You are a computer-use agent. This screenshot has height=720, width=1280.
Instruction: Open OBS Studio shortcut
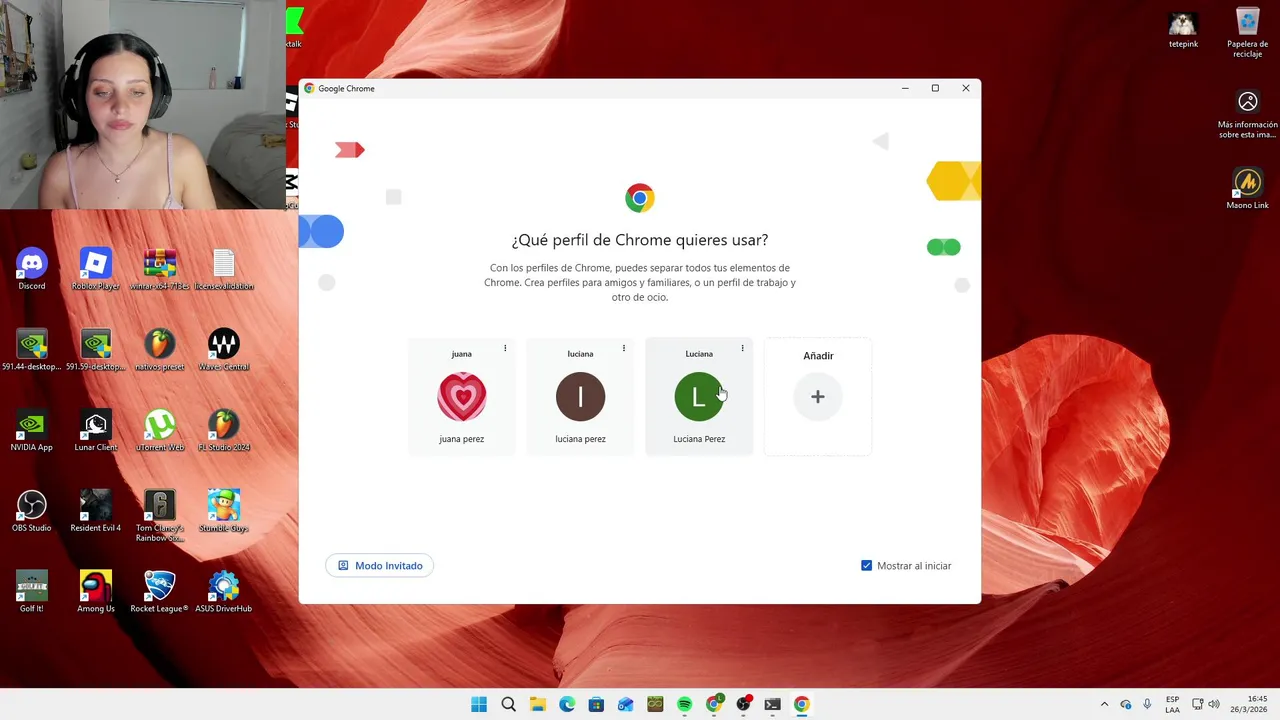(x=32, y=512)
